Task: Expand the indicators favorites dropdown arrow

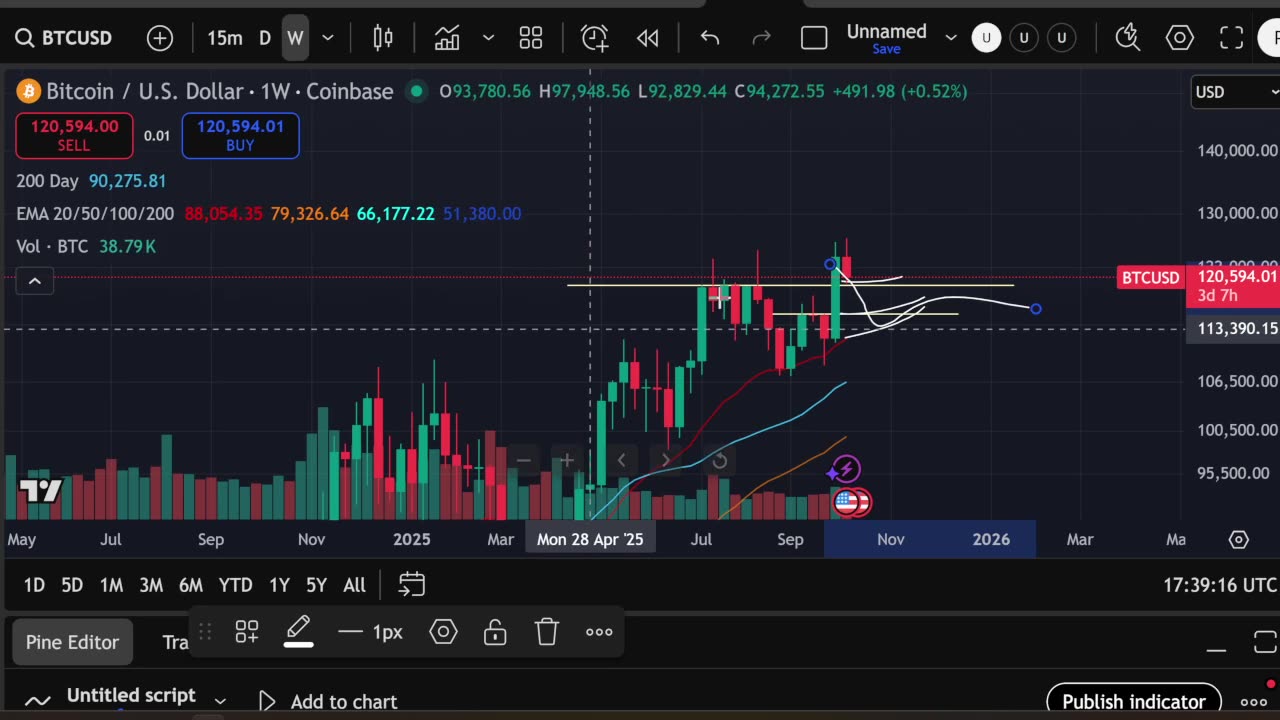Action: click(488, 38)
